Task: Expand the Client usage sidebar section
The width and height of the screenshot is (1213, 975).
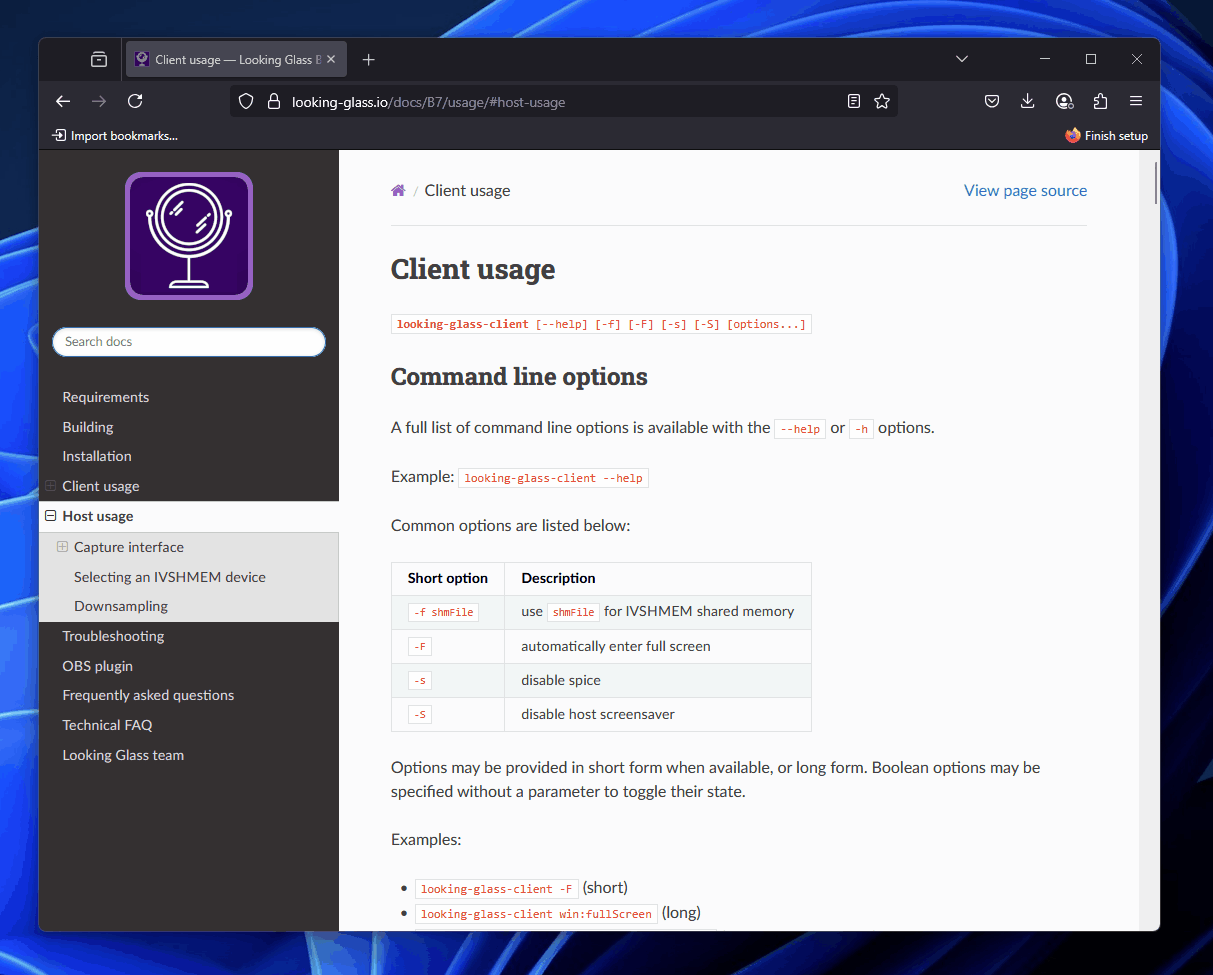Action: 51,486
